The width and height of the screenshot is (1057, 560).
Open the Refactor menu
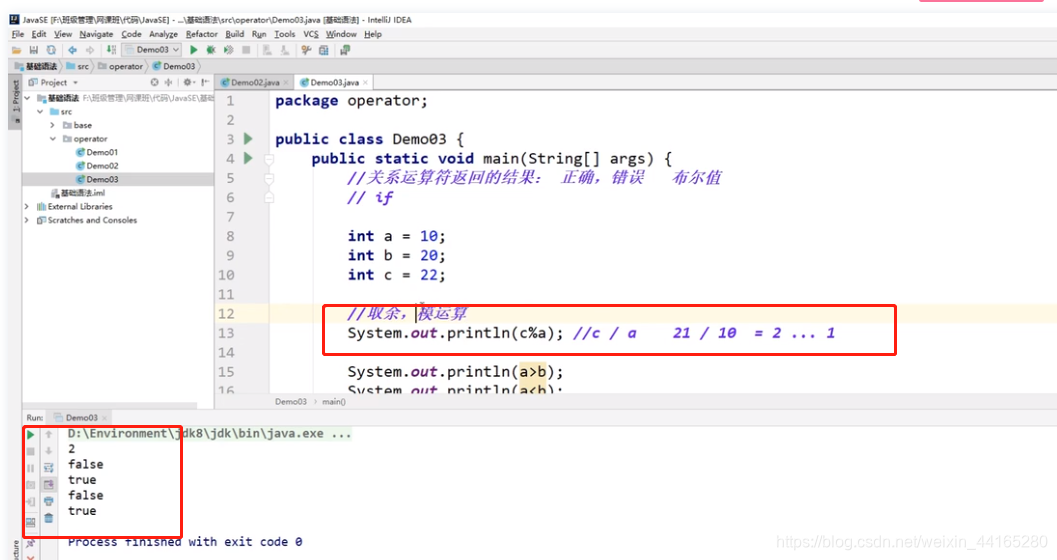[202, 34]
